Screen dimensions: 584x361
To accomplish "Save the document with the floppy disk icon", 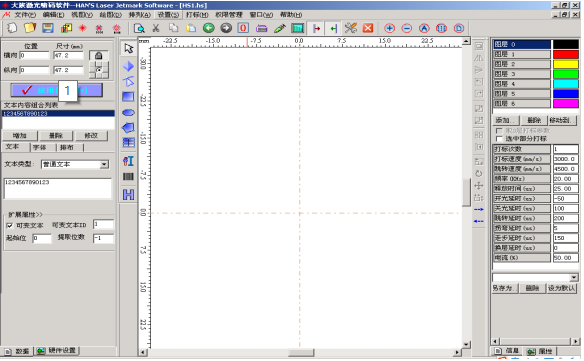I will (48, 28).
